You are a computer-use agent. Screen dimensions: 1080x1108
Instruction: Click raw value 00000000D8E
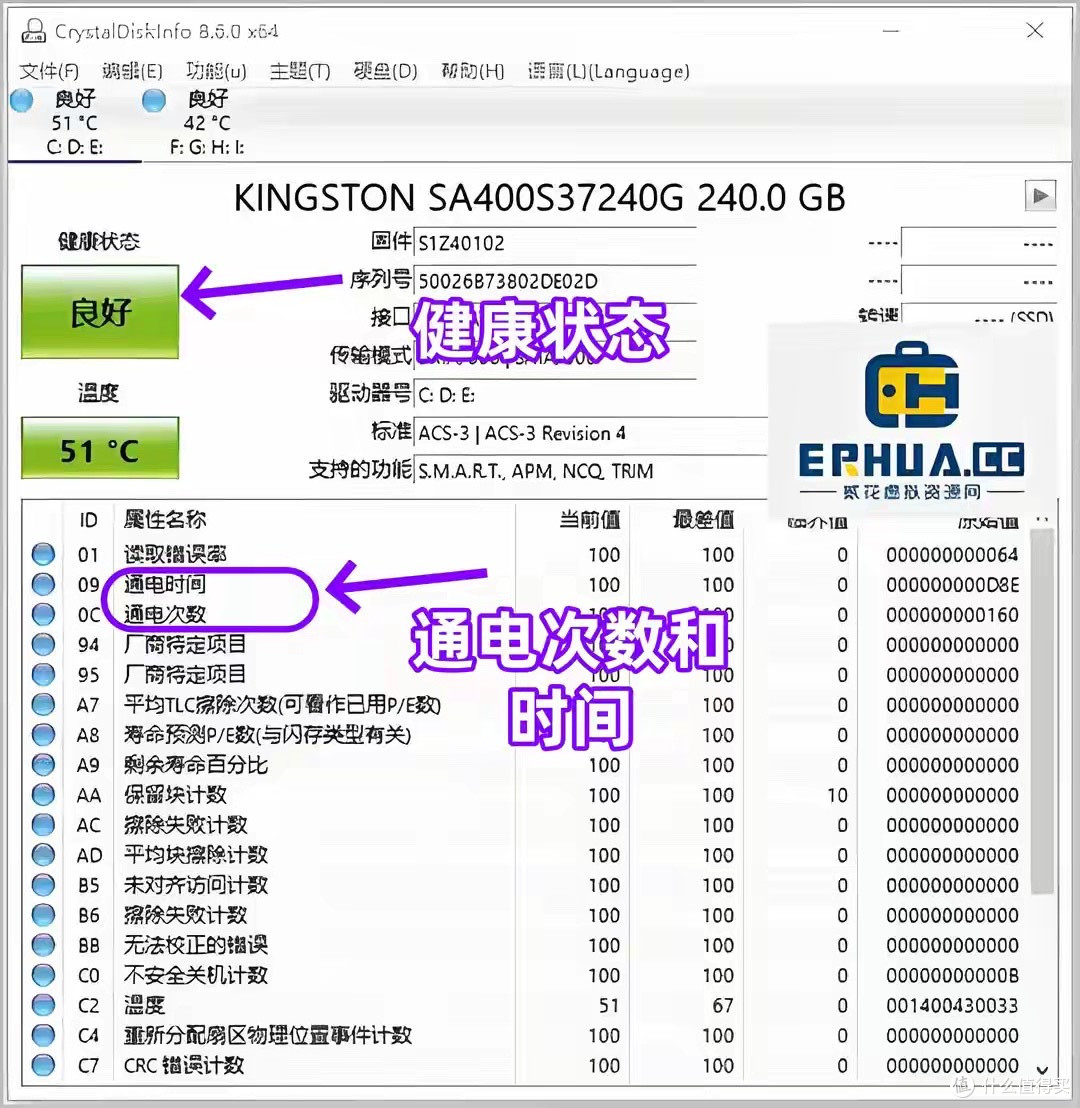[953, 584]
